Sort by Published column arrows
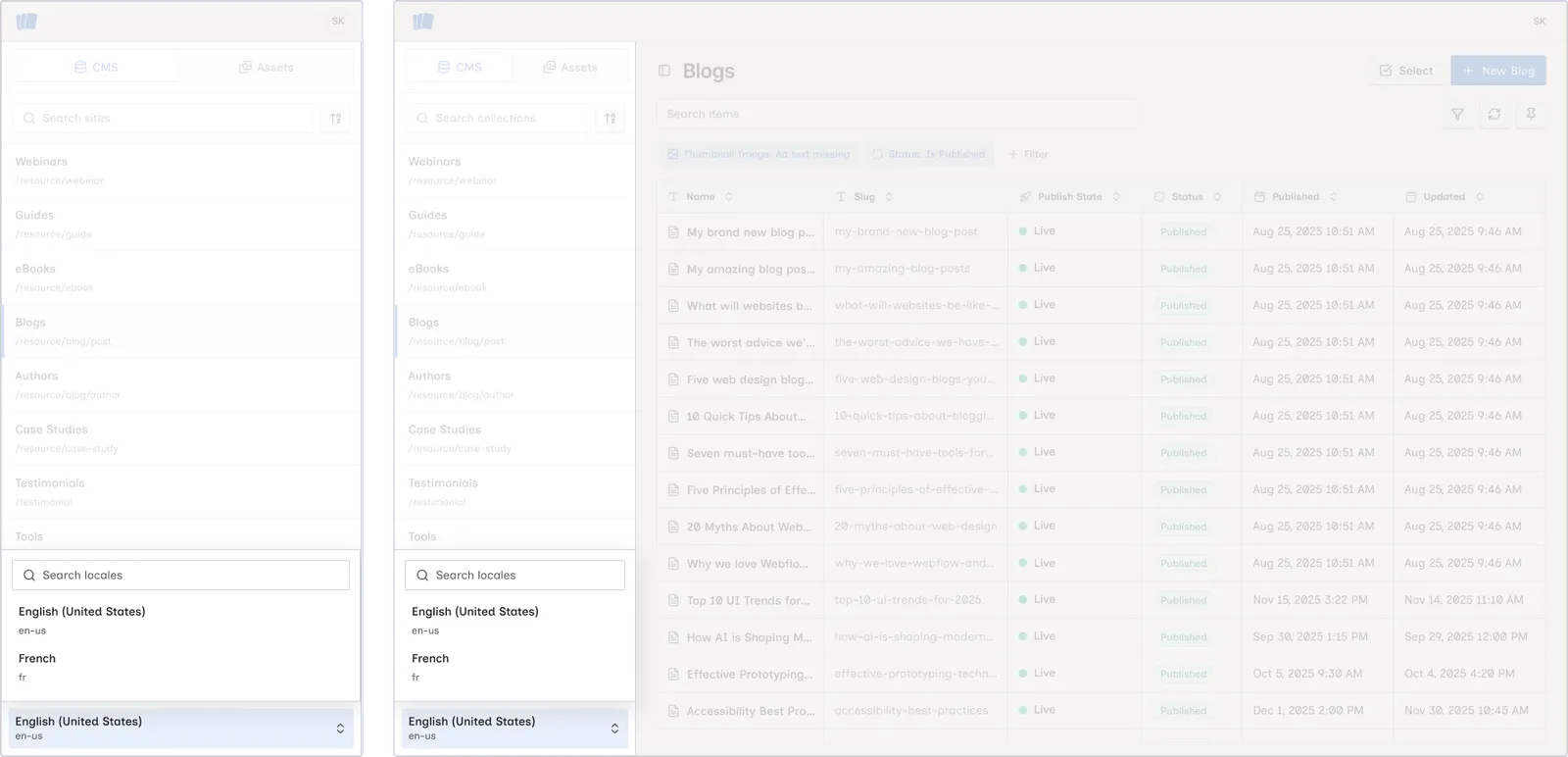Image resolution: width=1568 pixels, height=757 pixels. point(1334,197)
